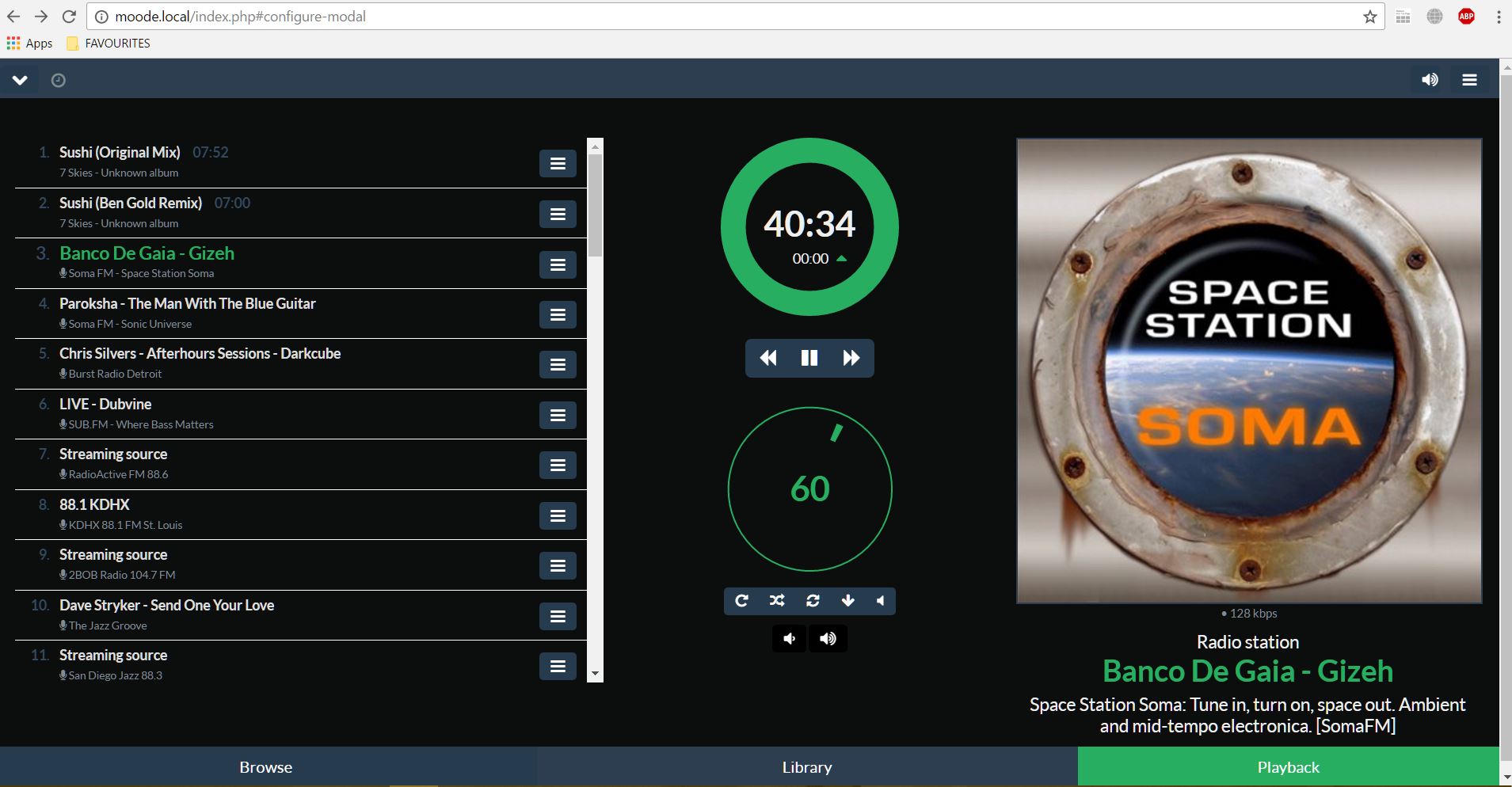Pause the current playback
The width and height of the screenshot is (1512, 787).
(x=809, y=358)
